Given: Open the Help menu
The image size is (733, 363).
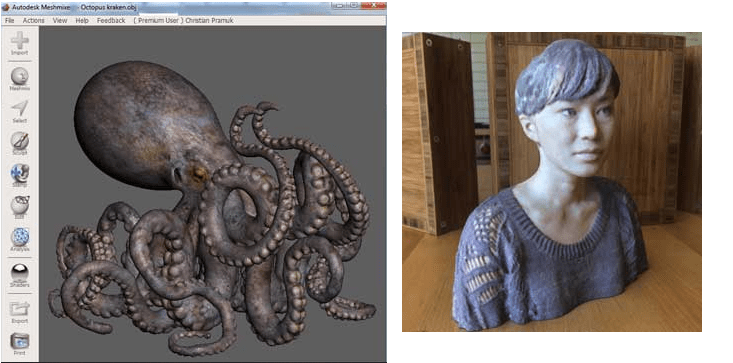Looking at the screenshot, I should tap(82, 21).
